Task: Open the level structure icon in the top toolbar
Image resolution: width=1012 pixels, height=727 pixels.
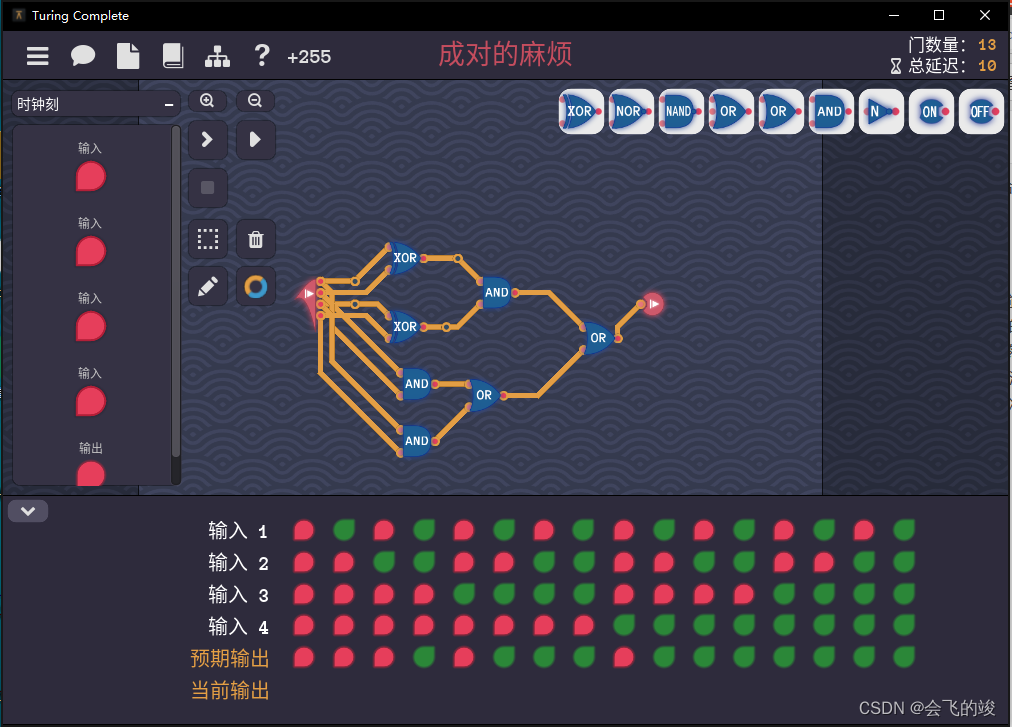Action: click(218, 57)
